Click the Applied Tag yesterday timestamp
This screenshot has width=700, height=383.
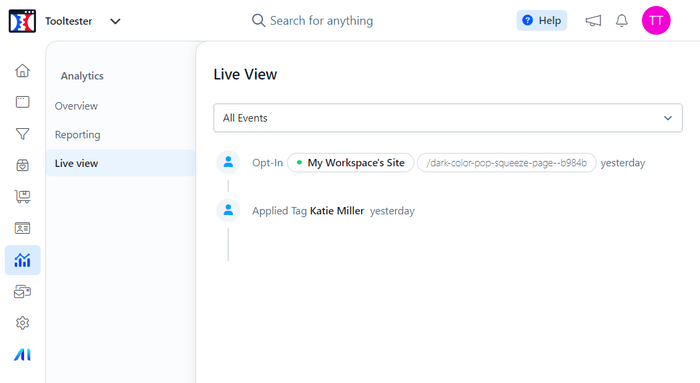(x=392, y=211)
